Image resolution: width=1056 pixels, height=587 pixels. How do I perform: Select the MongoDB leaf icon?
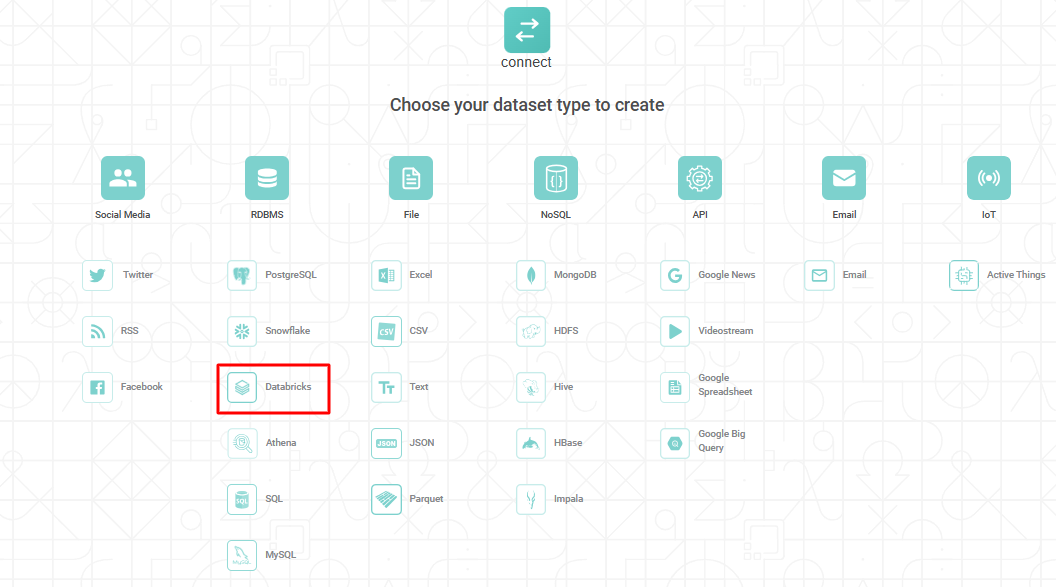tap(531, 275)
